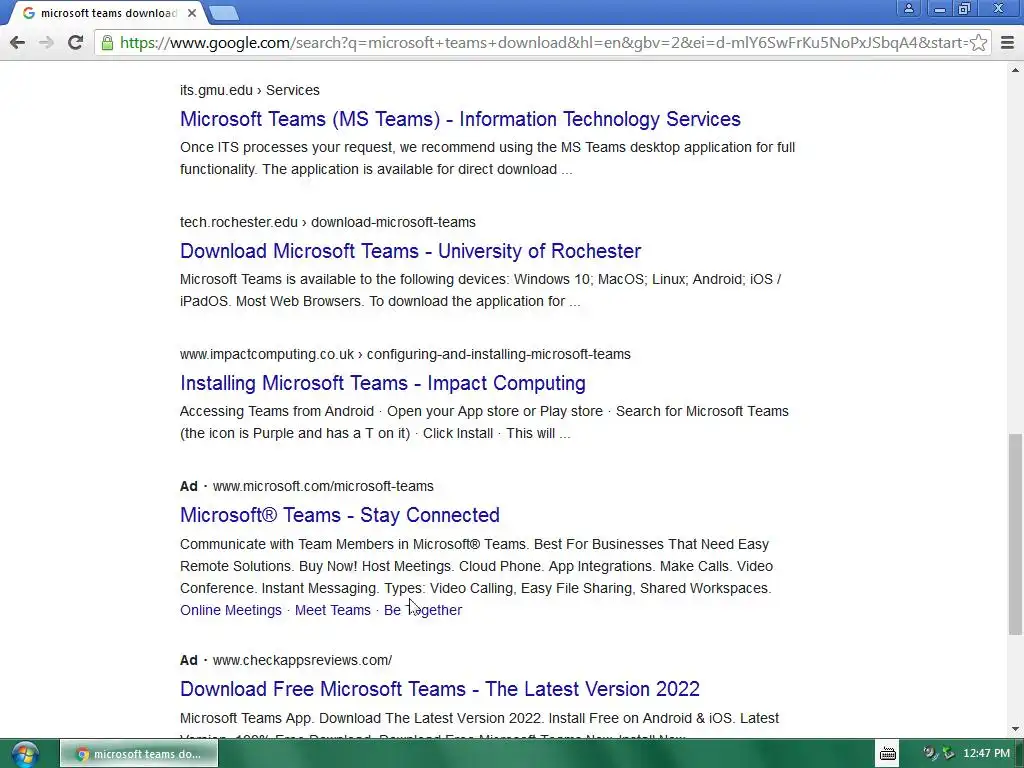
Task: Open the Chrome hamburger menu
Action: click(1007, 42)
